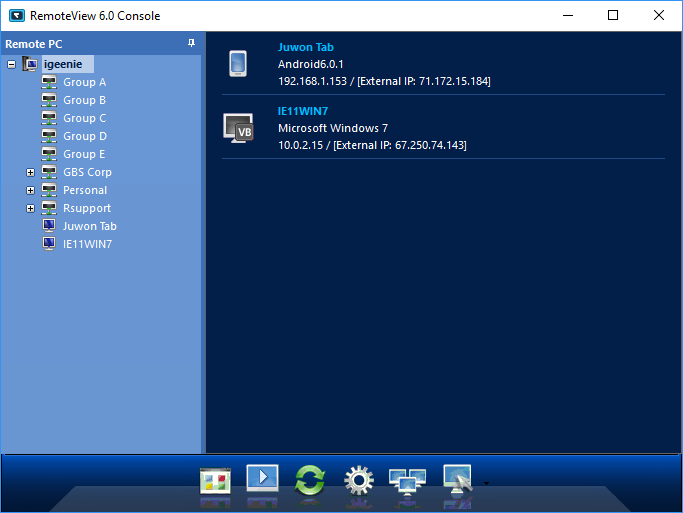The width and height of the screenshot is (683, 513).
Task: Click the GBS Corp group icon
Action: coord(49,172)
